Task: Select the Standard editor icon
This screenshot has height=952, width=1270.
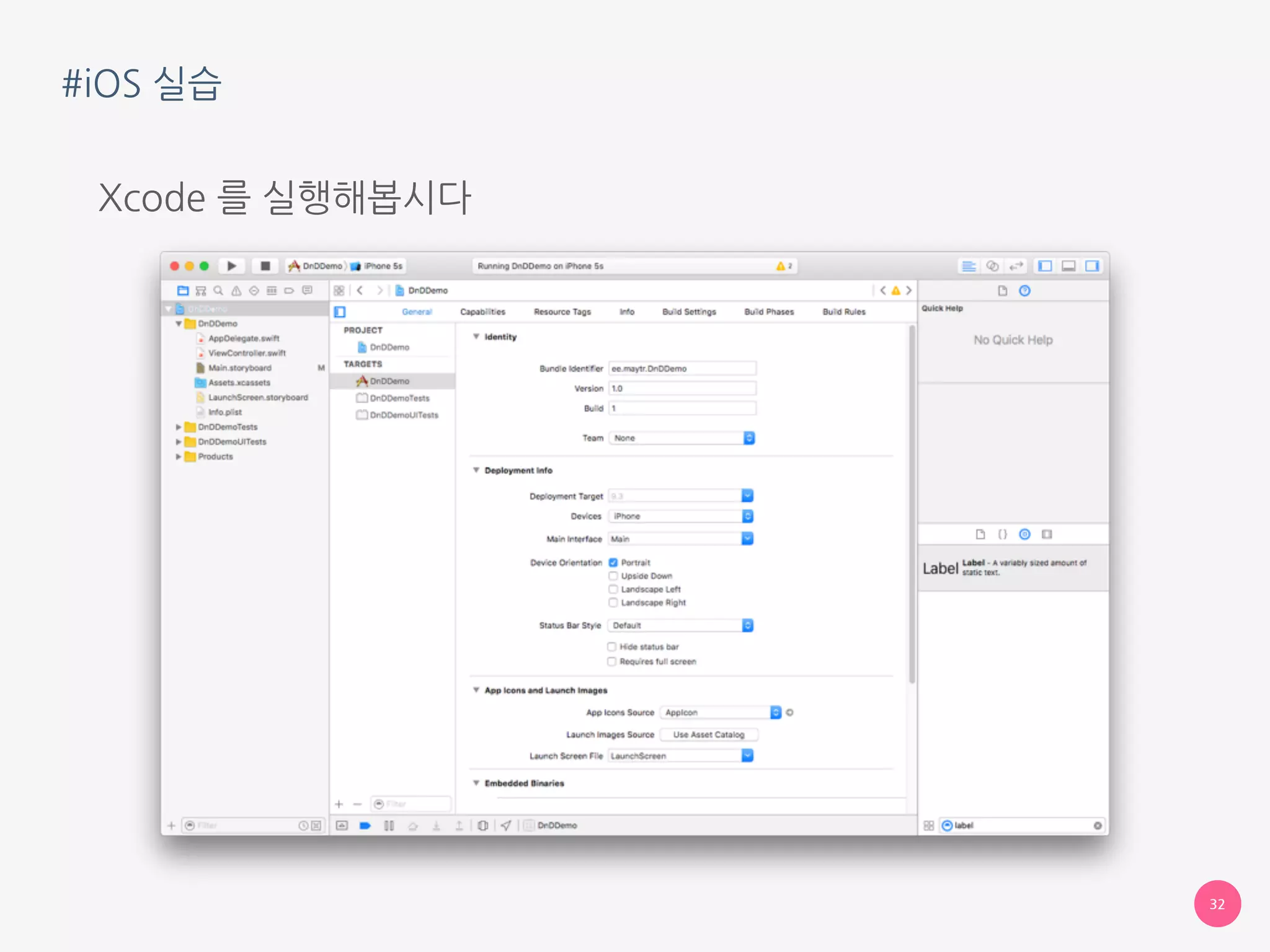Action: (969, 266)
